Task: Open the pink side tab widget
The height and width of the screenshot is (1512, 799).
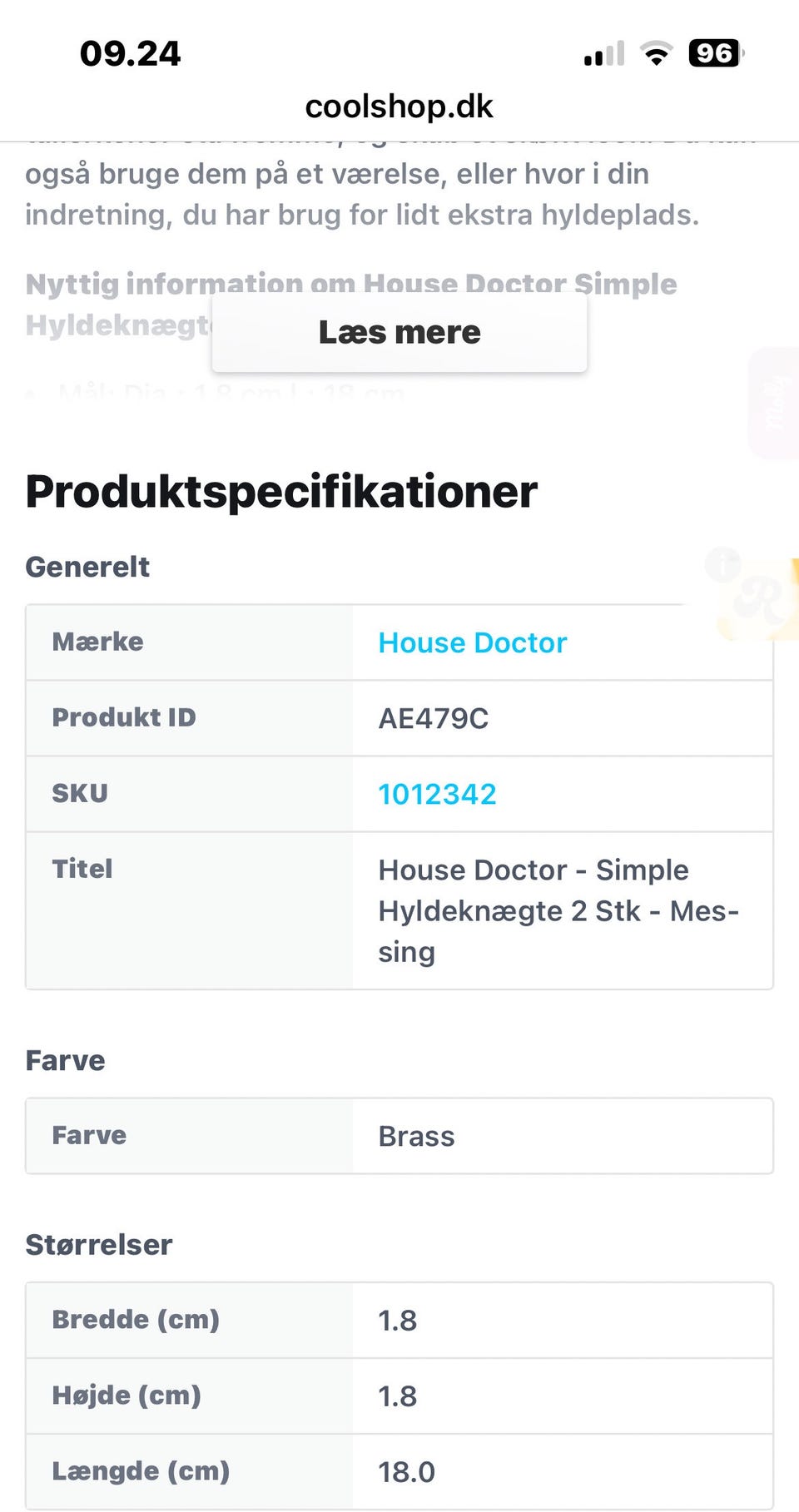Action: point(776,404)
